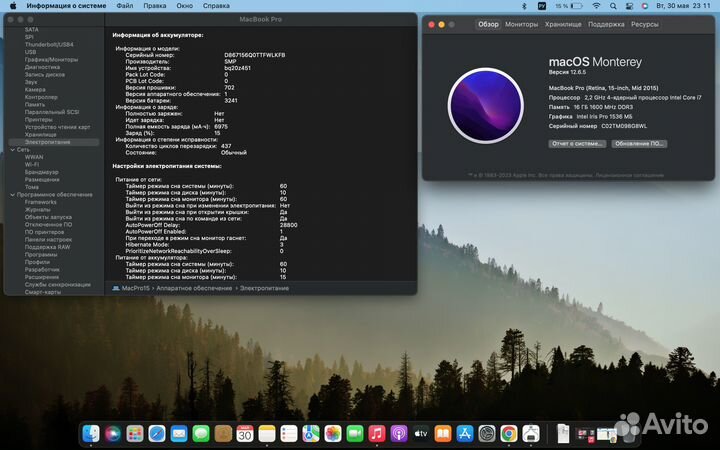The image size is (720, 450).
Task: Click the battery serial number D867156Q0TTFWLKFB
Action: (255, 55)
